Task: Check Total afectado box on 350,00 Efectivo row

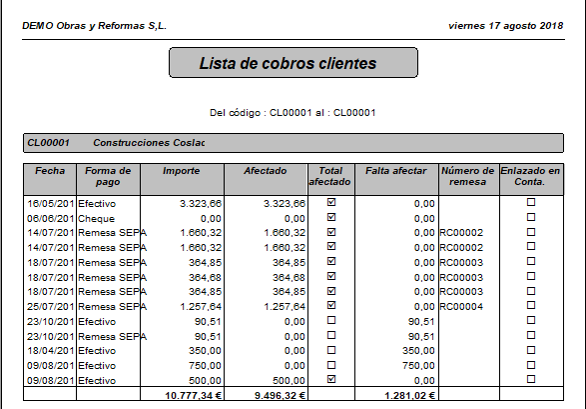Action: click(x=331, y=350)
